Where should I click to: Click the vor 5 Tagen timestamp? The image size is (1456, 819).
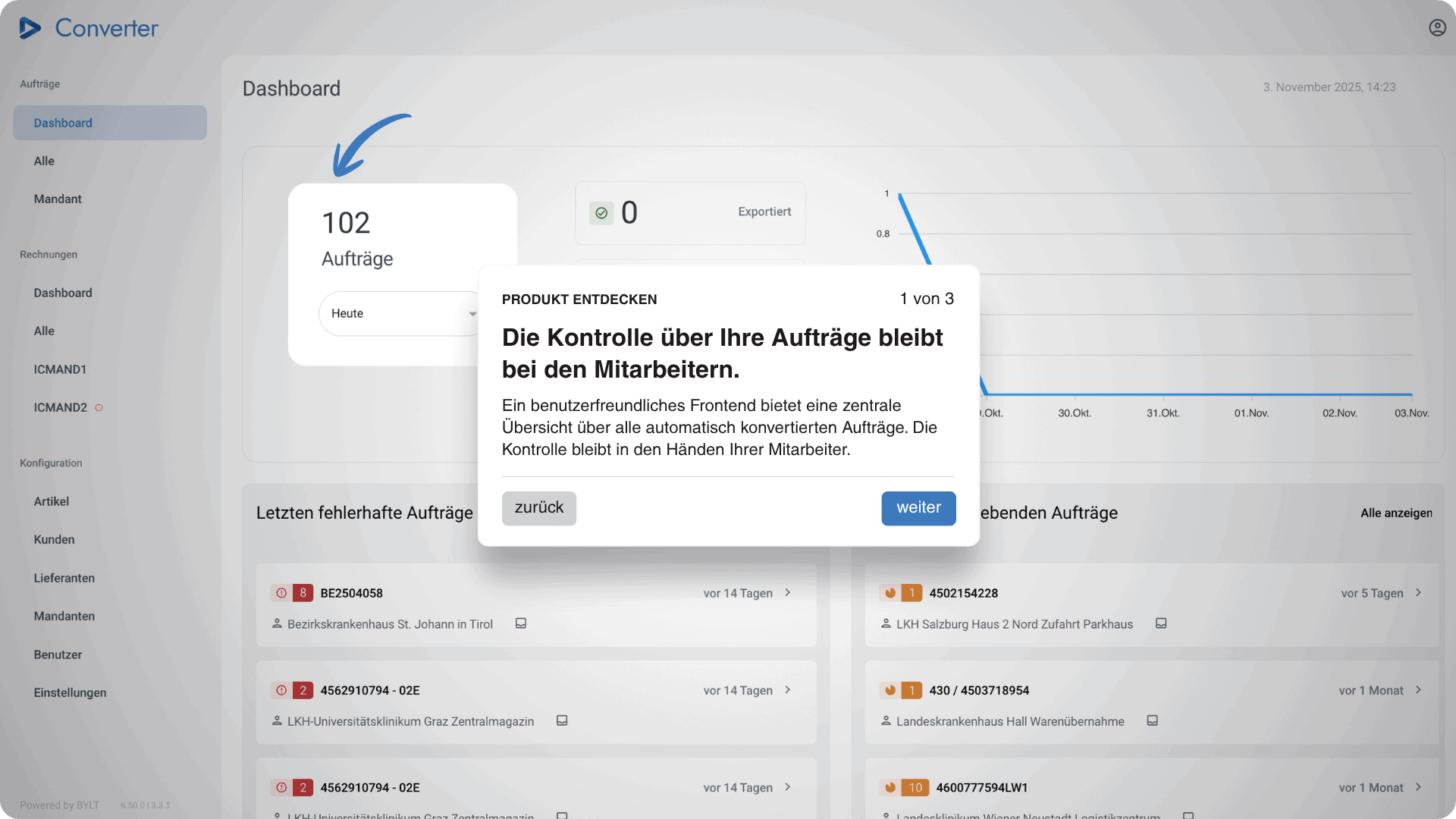[1372, 593]
